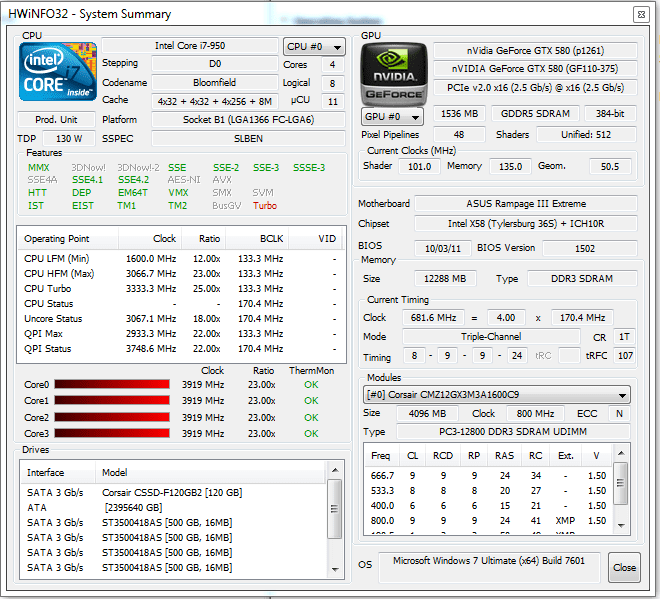Click the PCIe v2.0 x16 field
Screen dimensions: 660x599
(535, 88)
